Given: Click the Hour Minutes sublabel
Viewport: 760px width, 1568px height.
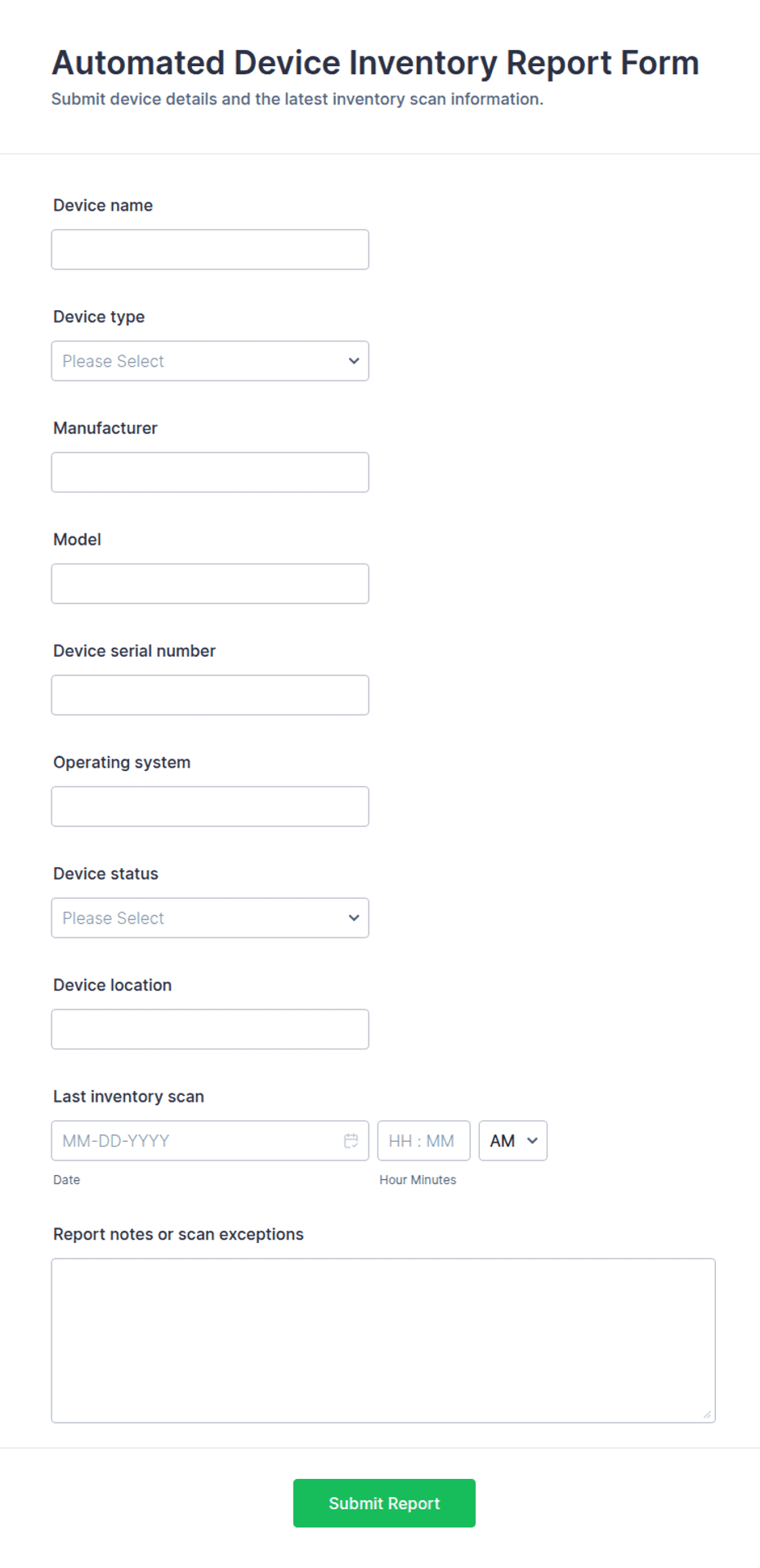Looking at the screenshot, I should (418, 1180).
